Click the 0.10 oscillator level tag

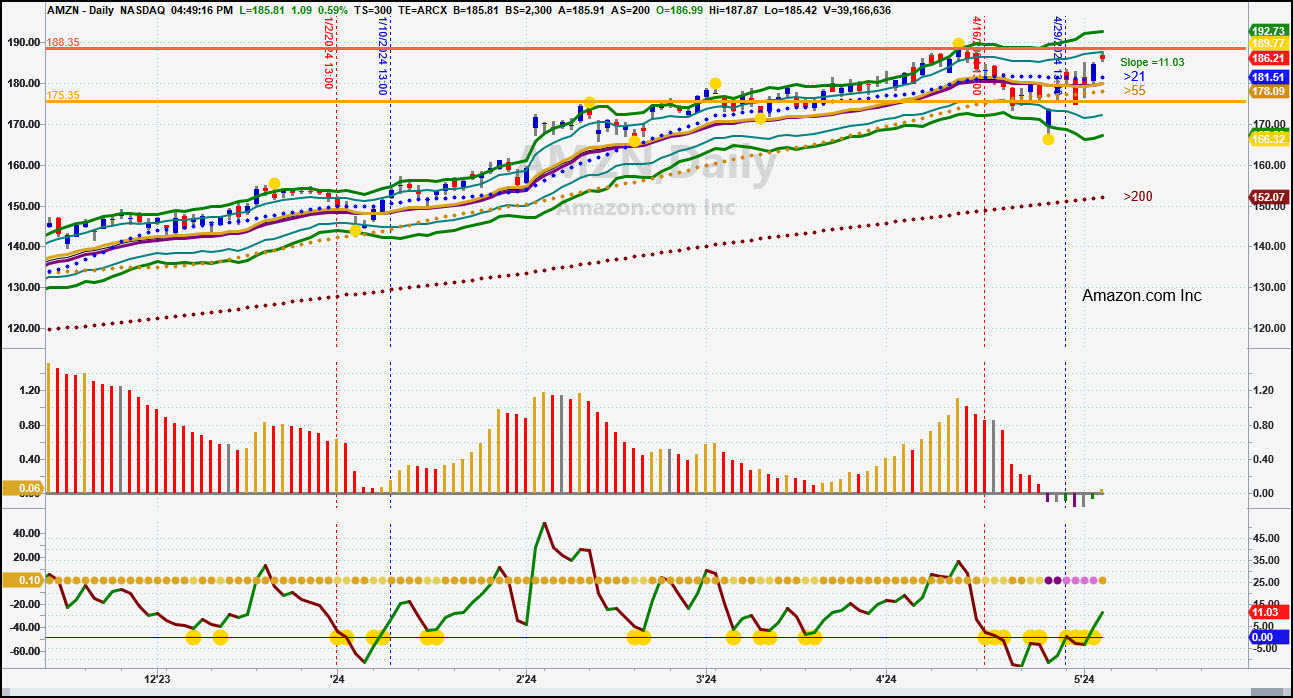pos(23,580)
